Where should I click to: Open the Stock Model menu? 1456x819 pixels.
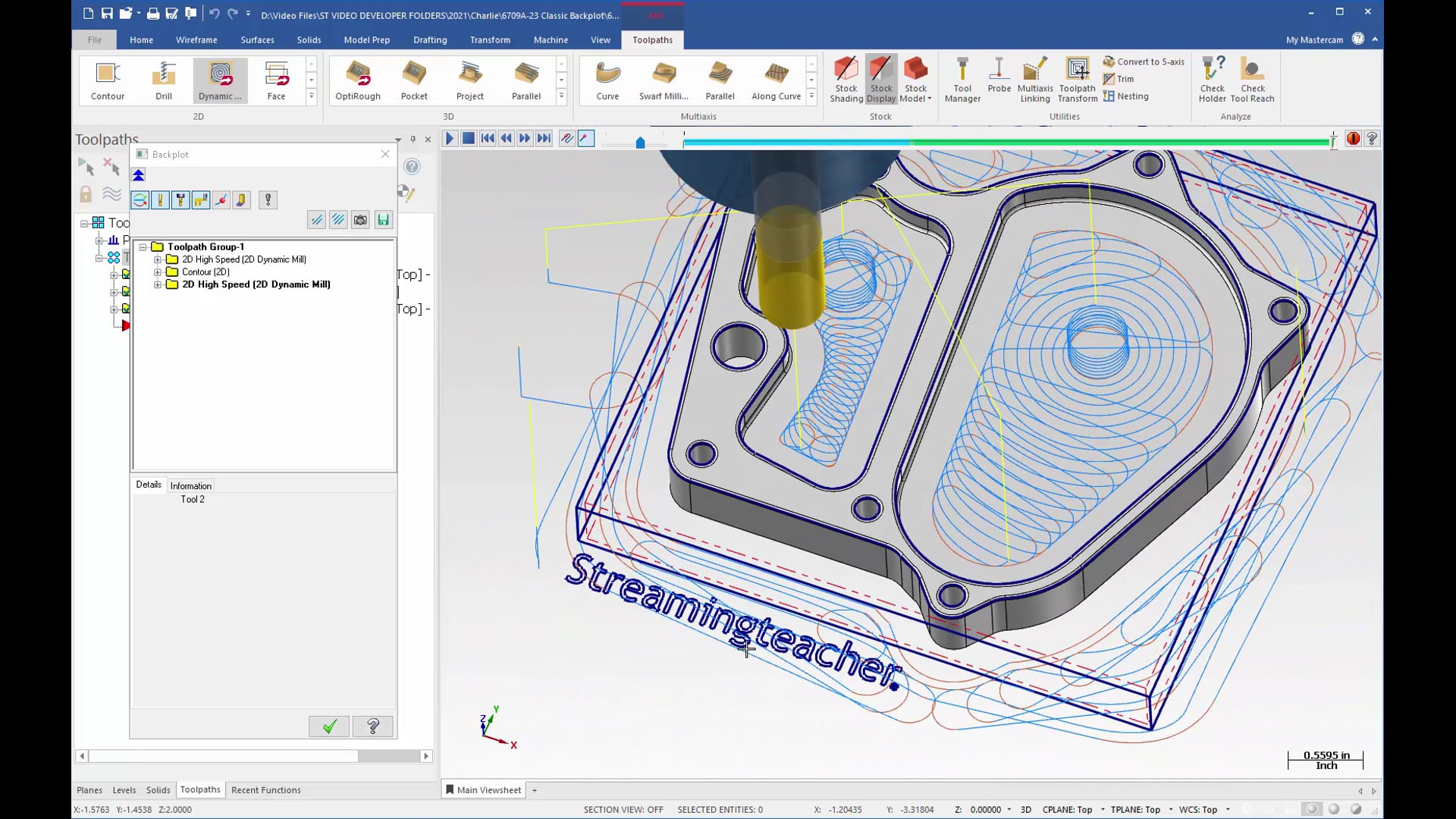915,80
